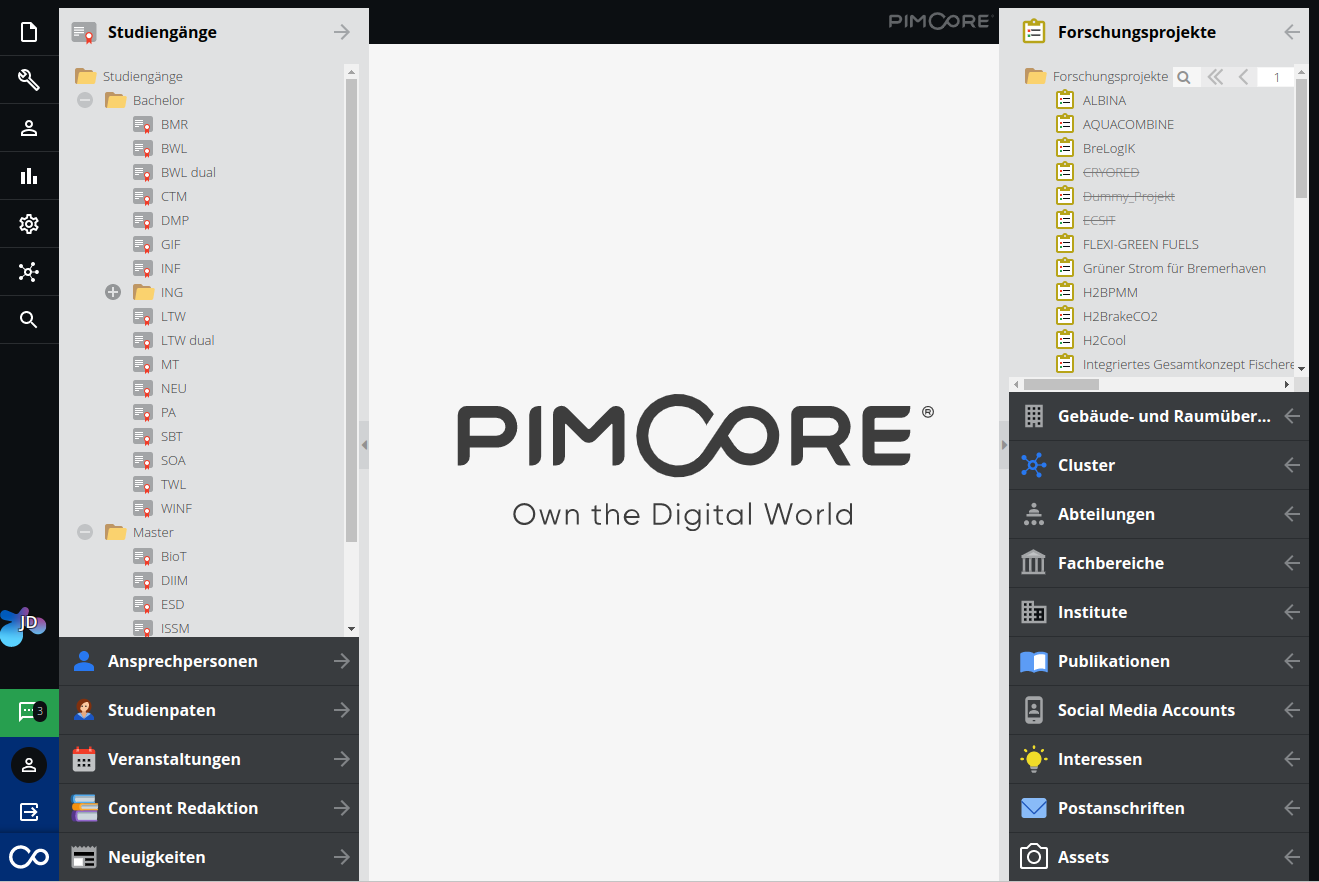Click the JD user avatar
1319x882 pixels.
[23, 625]
